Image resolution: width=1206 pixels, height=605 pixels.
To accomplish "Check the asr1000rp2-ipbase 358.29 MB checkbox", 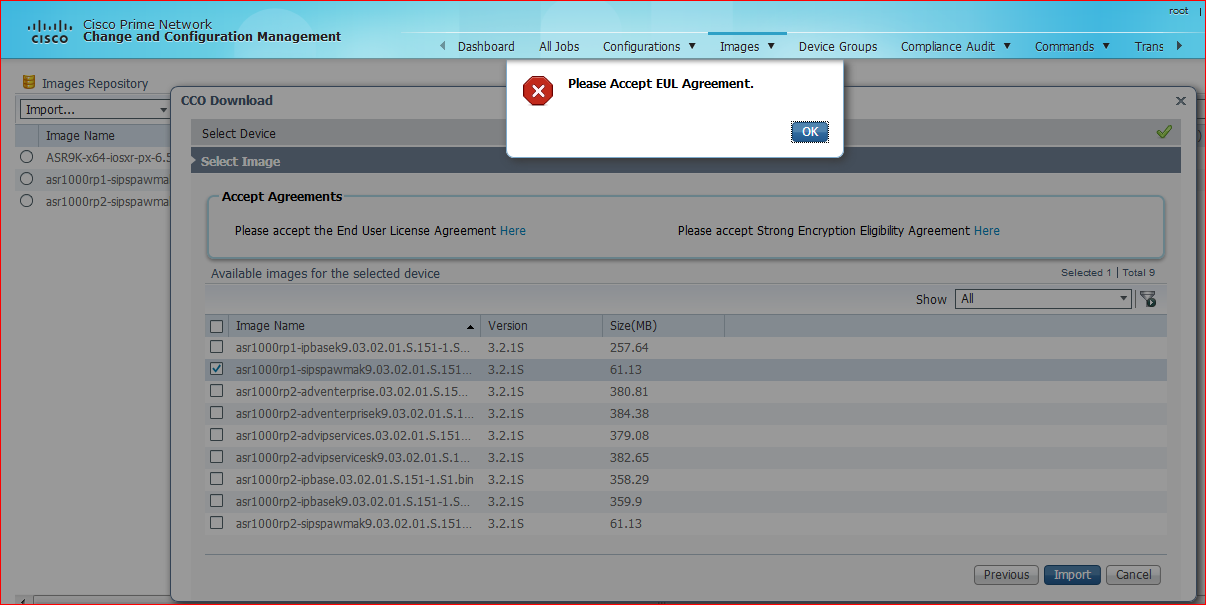I will [x=217, y=479].
